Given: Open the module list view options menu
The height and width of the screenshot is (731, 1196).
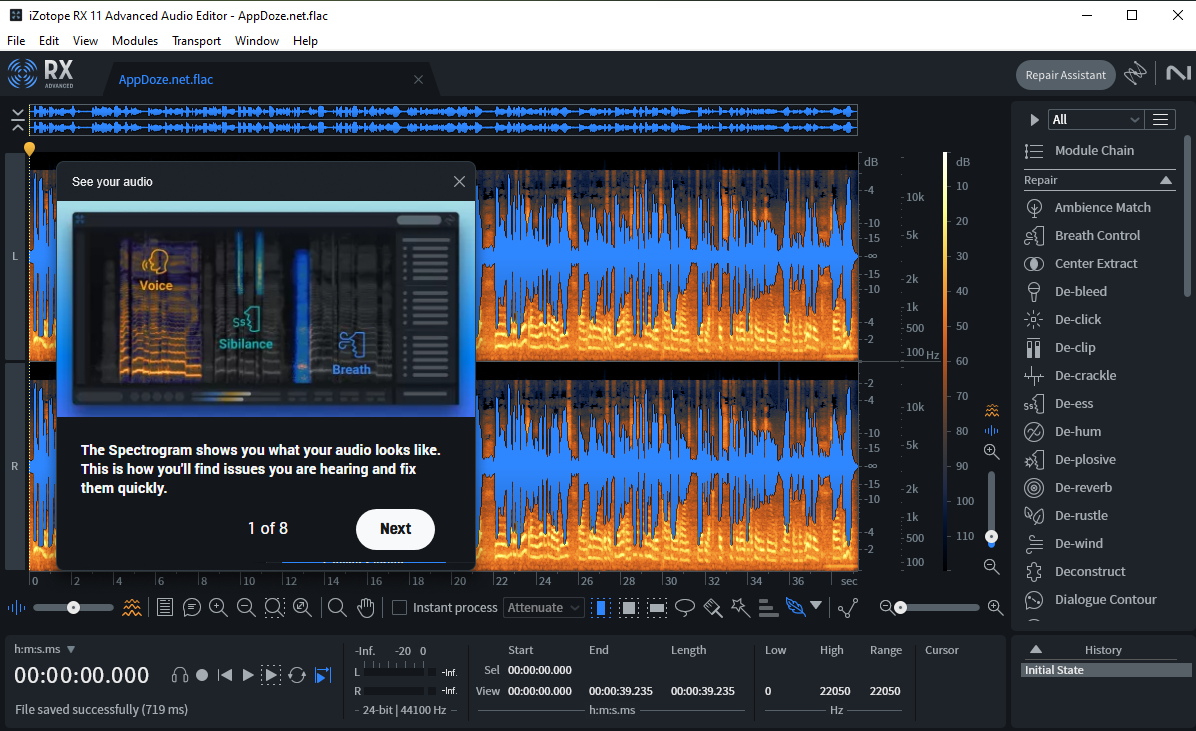Looking at the screenshot, I should [1160, 119].
